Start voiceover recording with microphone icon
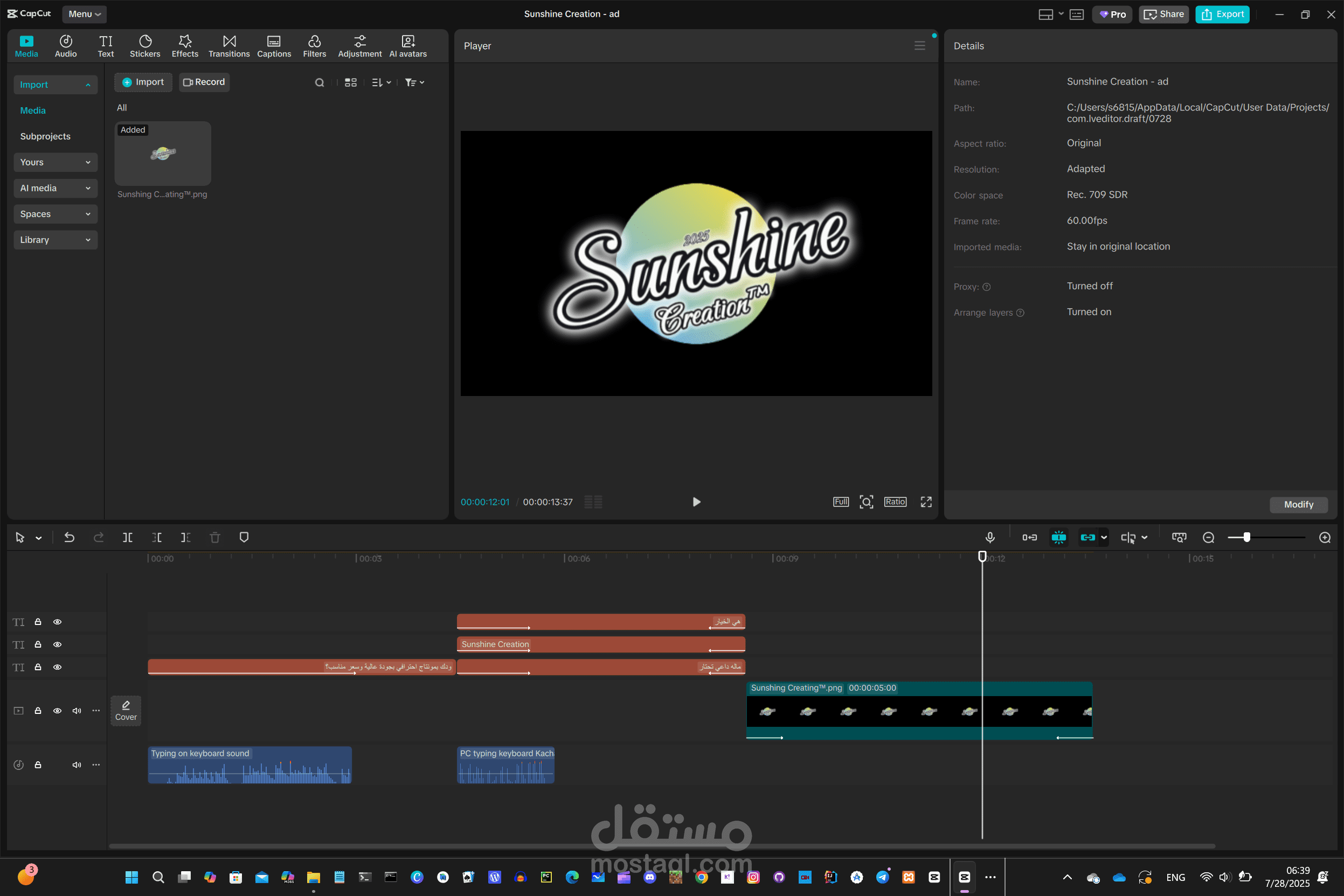 (x=990, y=537)
